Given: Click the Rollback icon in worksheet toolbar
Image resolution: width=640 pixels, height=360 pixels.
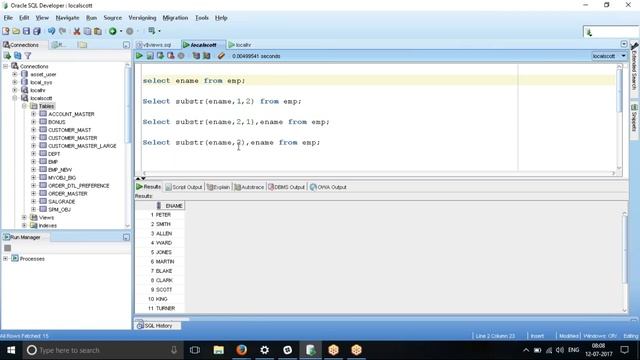Looking at the screenshot, I should [171, 56].
